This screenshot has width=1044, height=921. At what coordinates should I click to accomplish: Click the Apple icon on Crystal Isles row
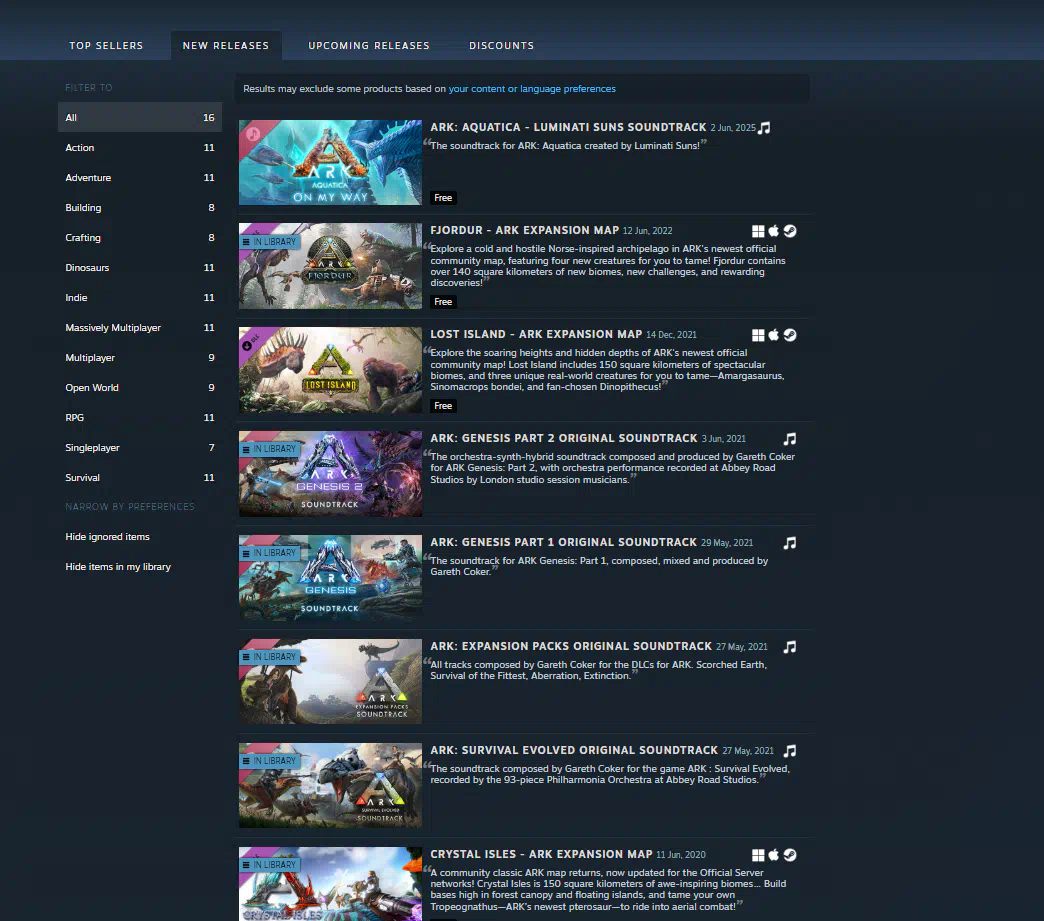[774, 855]
